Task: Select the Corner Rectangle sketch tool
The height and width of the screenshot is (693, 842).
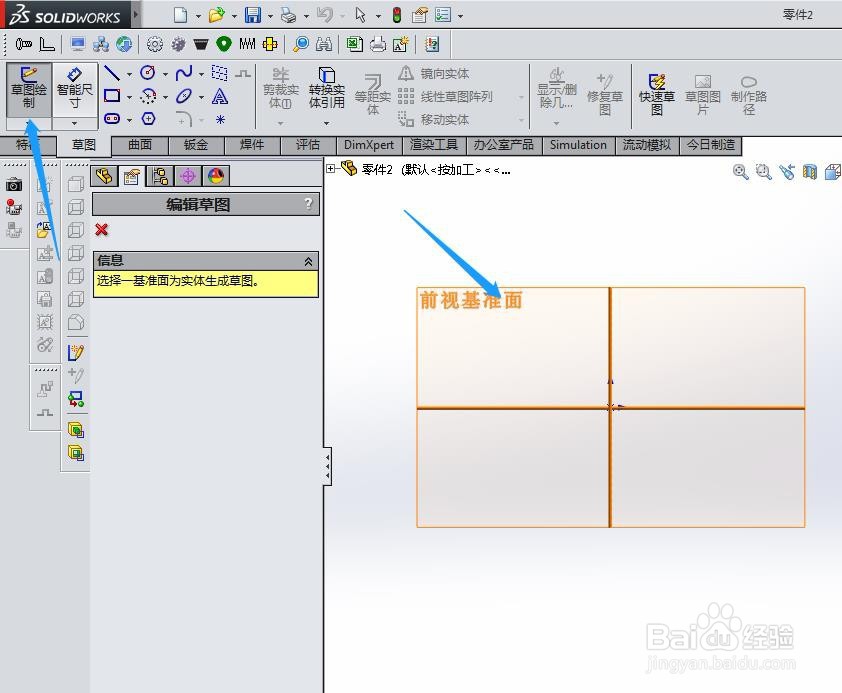Action: point(112,96)
